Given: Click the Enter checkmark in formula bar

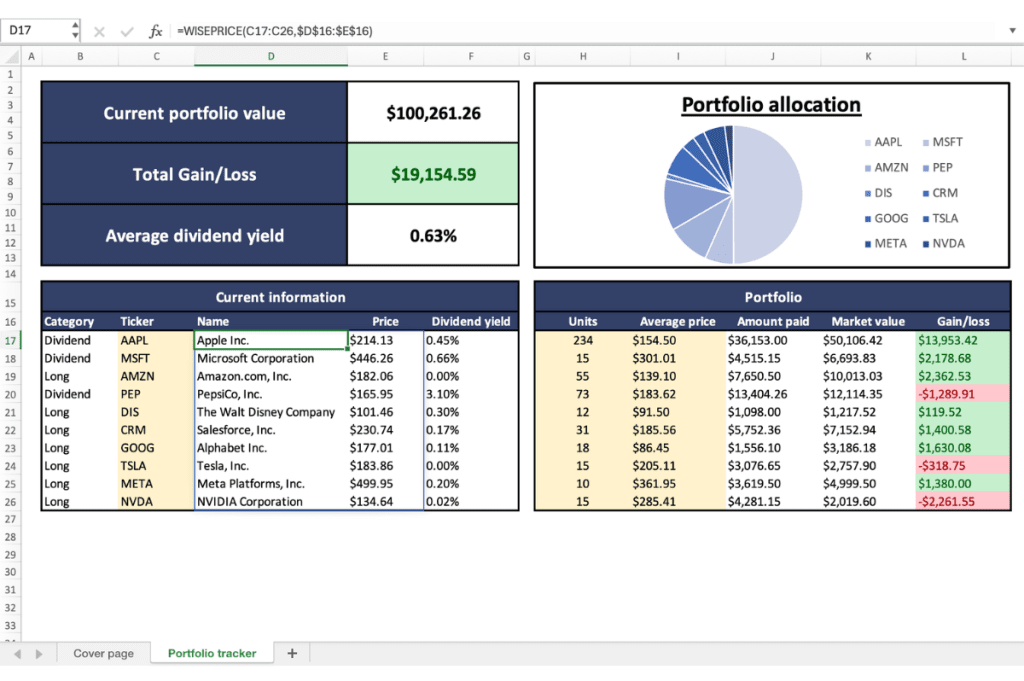Looking at the screenshot, I should coord(127,31).
